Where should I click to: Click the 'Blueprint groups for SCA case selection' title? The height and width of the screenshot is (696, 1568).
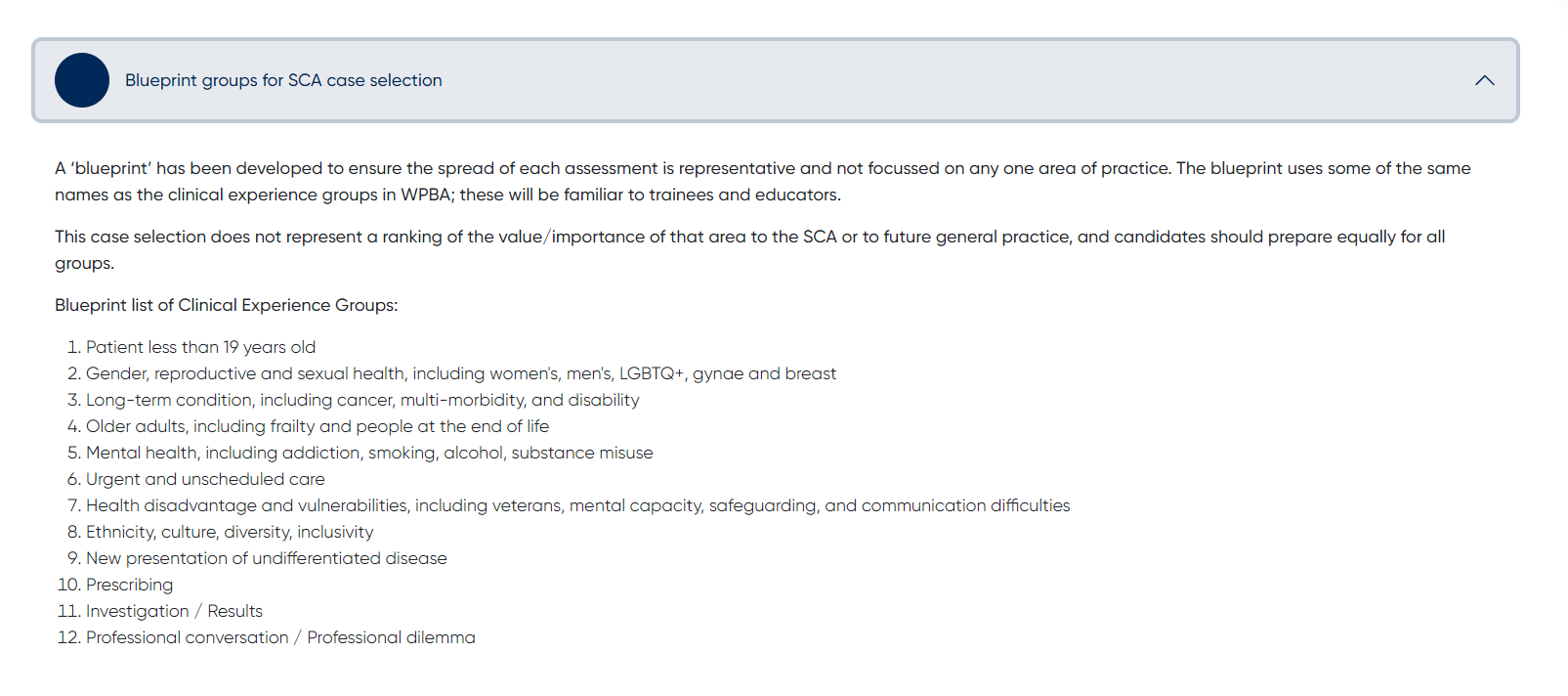[x=283, y=80]
